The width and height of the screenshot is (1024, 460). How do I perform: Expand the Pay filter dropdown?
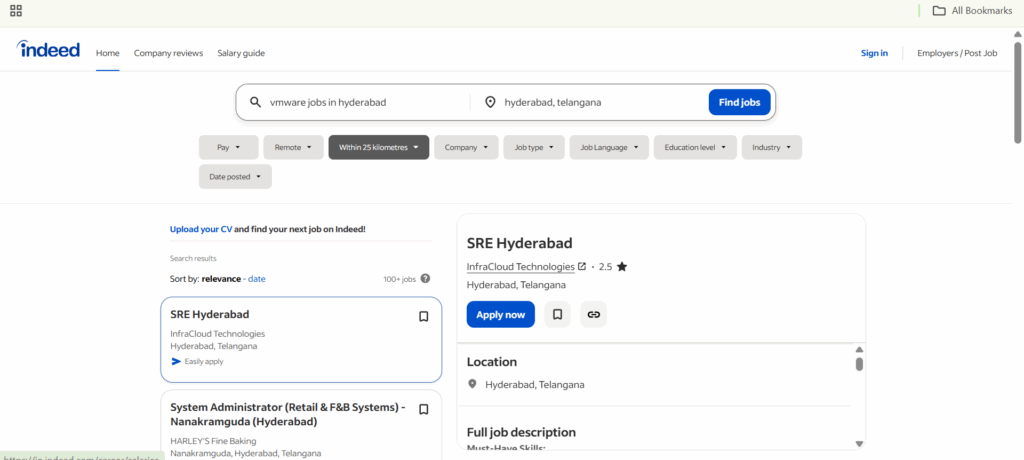[x=228, y=148]
